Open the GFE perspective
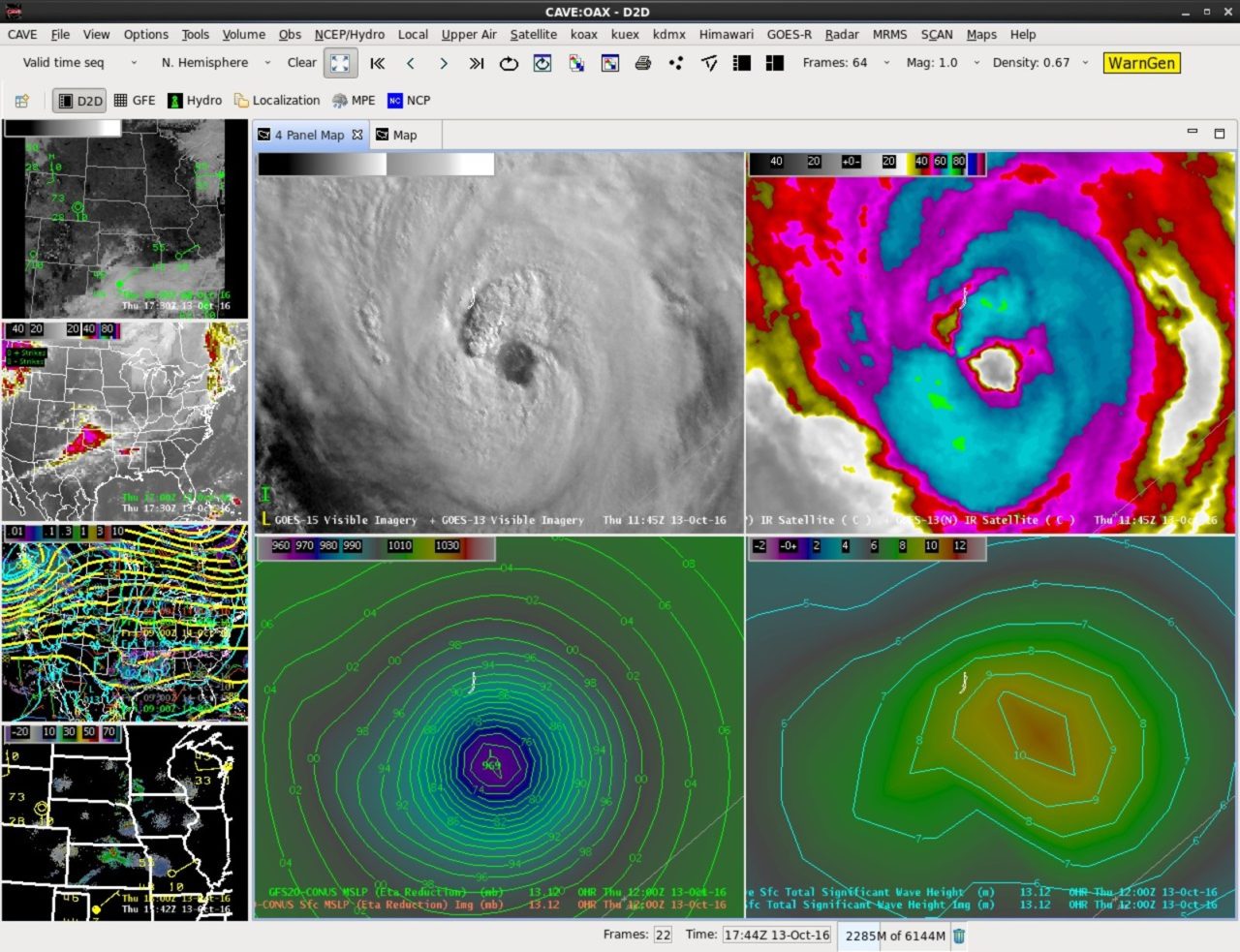 (x=135, y=100)
